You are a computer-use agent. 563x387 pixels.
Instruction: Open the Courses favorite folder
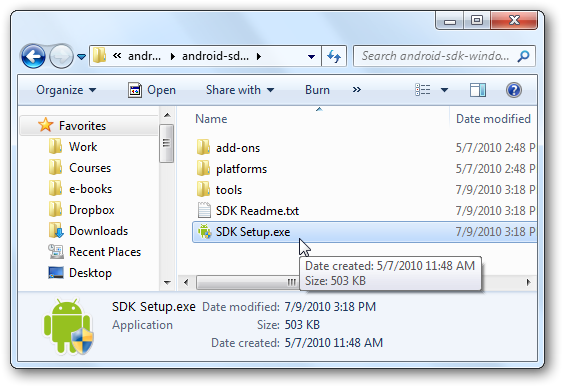point(90,168)
